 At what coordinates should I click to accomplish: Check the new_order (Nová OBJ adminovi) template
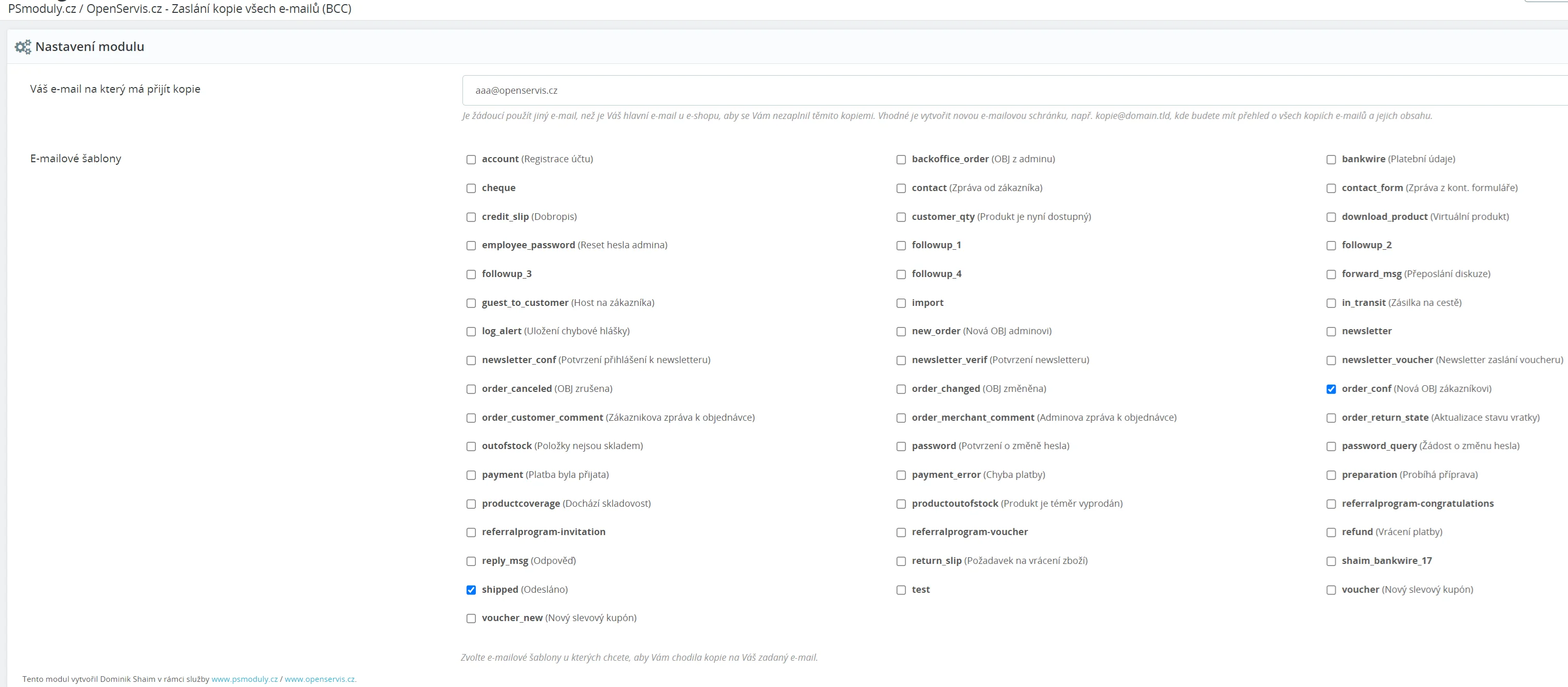[901, 332]
